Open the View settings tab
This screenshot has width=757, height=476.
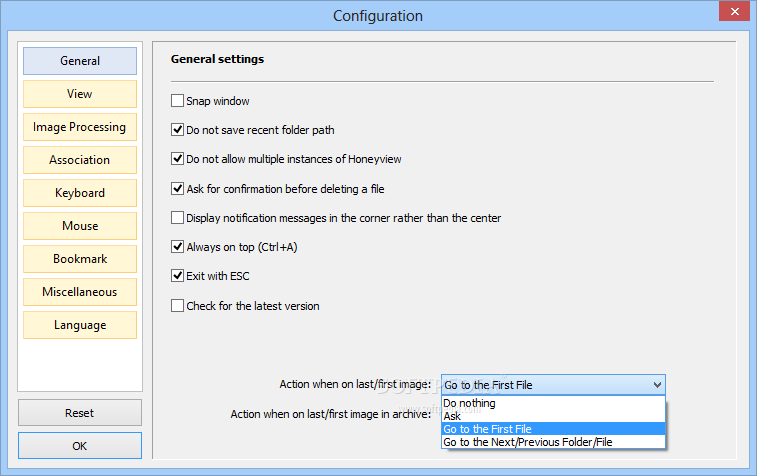click(x=80, y=94)
